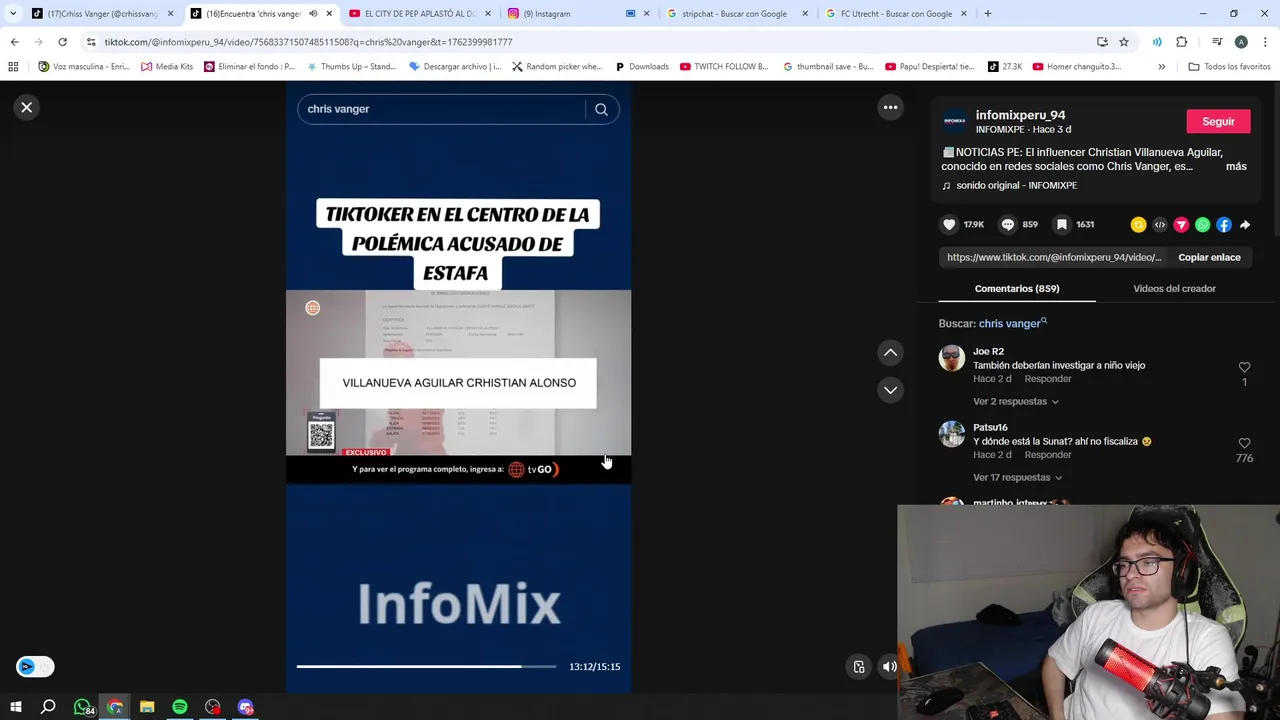Open File Explorer from the taskbar
The height and width of the screenshot is (720, 1280).
(x=147, y=707)
